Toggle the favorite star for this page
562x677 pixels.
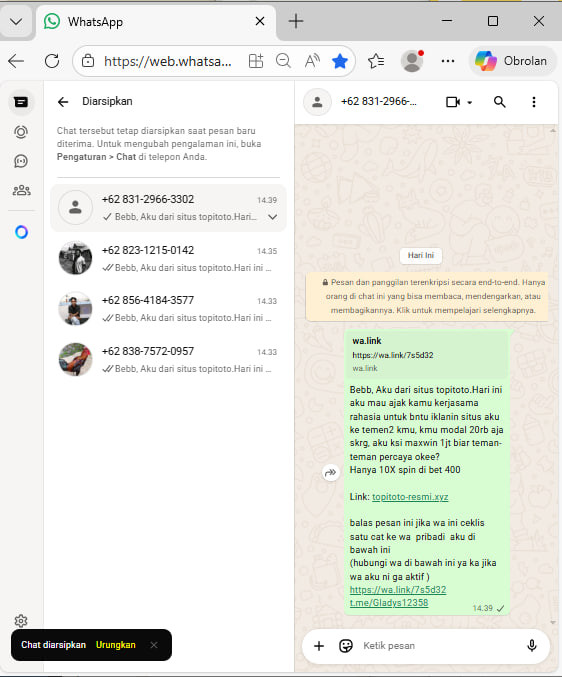point(340,61)
